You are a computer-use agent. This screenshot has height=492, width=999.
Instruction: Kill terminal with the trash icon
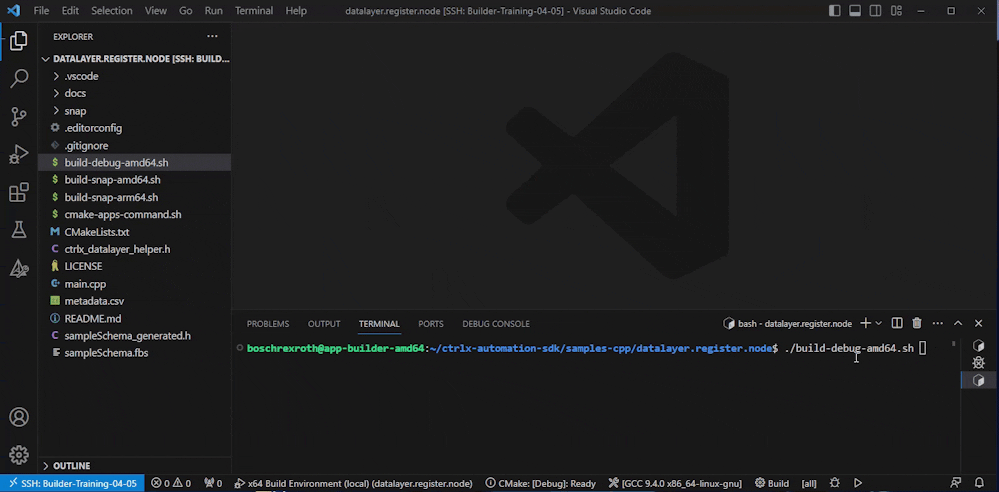pos(917,323)
